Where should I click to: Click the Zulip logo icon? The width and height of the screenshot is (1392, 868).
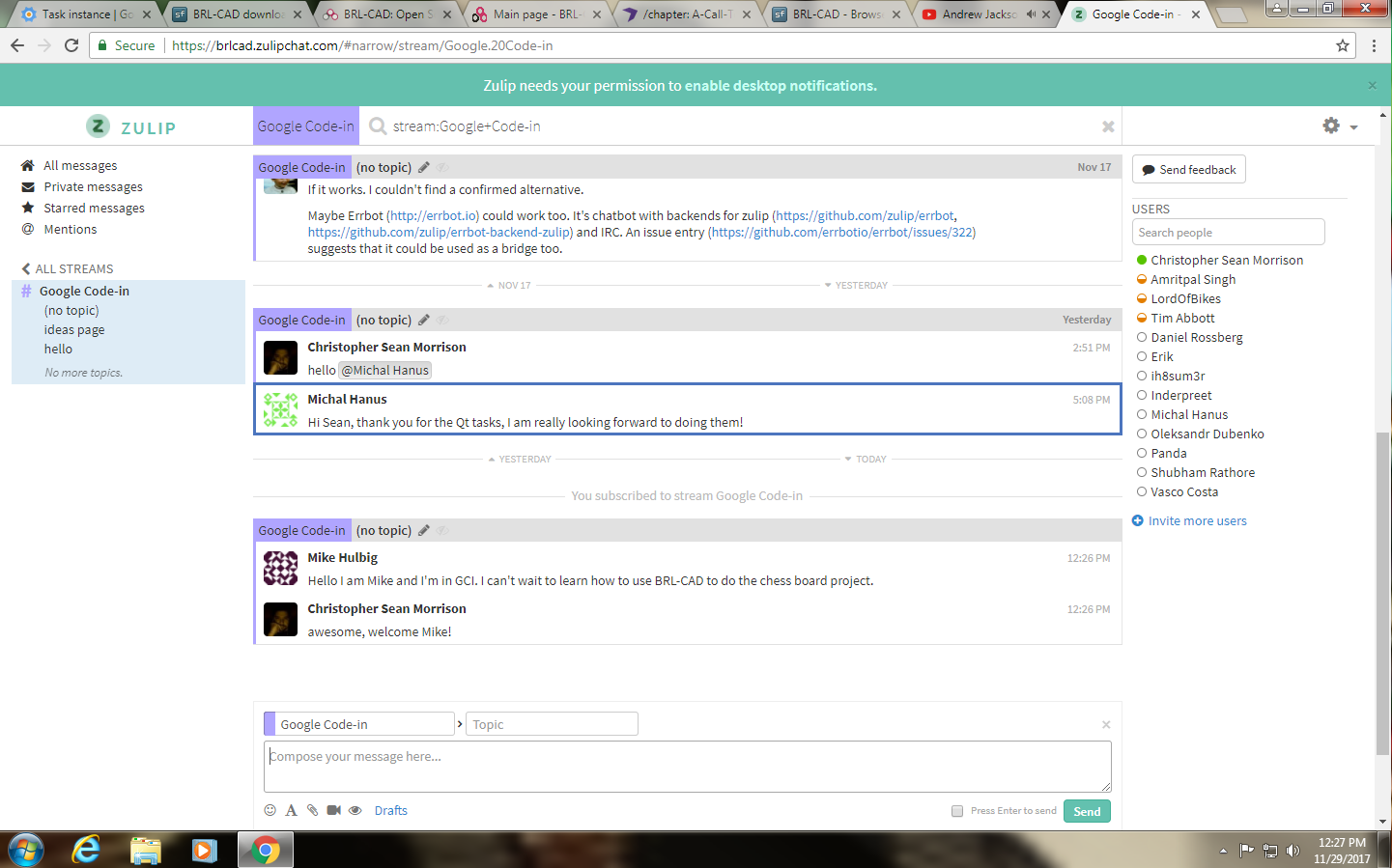pos(98,126)
